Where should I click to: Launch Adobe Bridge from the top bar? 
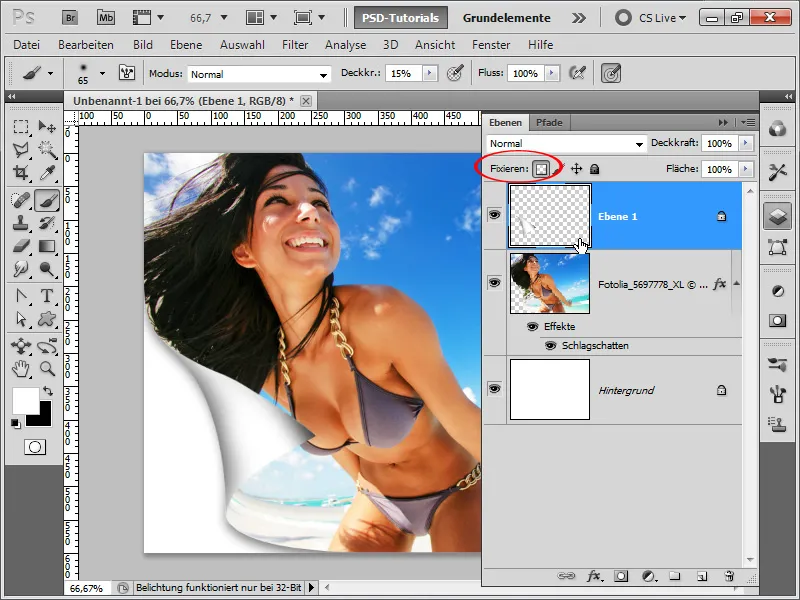70,18
